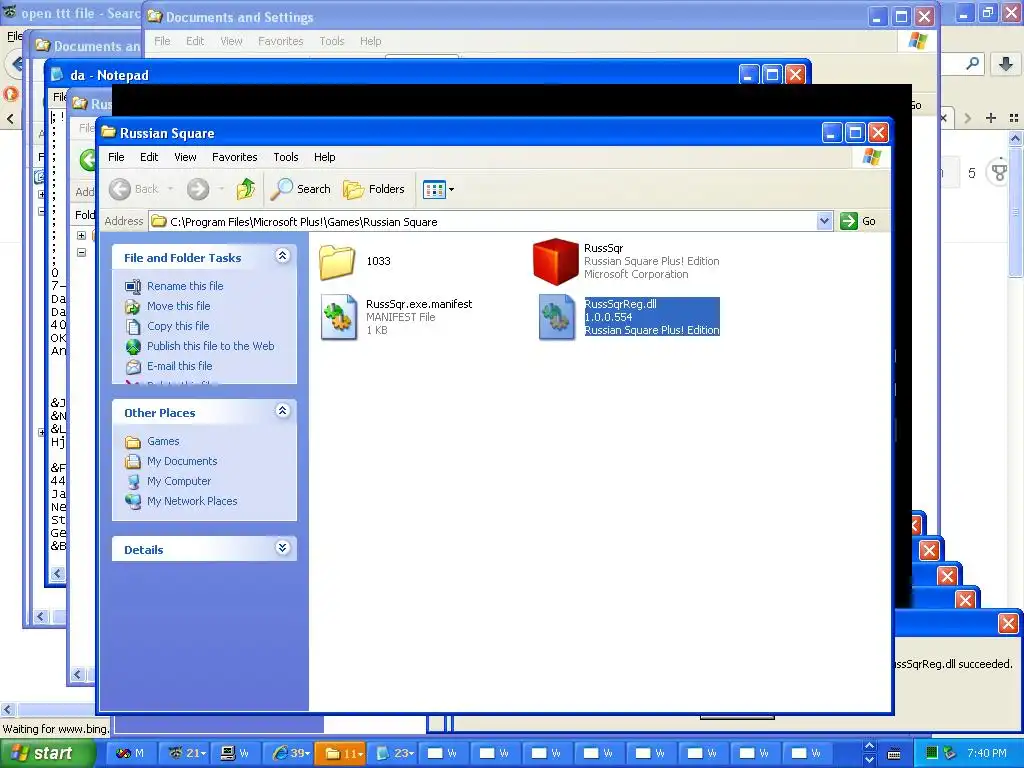This screenshot has width=1024, height=768.
Task: Click the Windows start button
Action: [48, 753]
